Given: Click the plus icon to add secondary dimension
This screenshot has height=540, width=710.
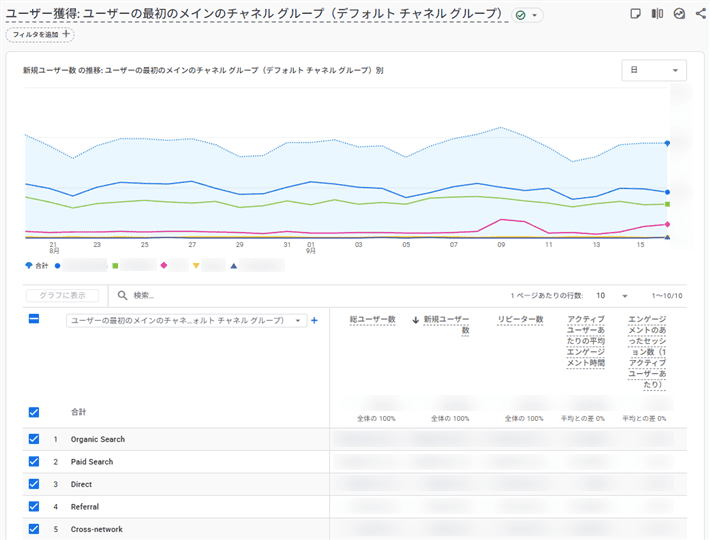Looking at the screenshot, I should (x=314, y=320).
